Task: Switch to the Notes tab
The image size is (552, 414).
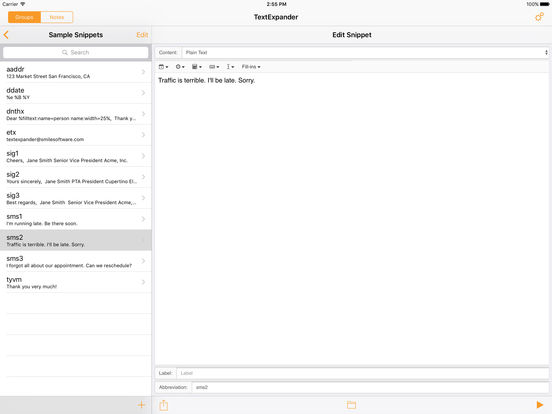Action: 57,17
